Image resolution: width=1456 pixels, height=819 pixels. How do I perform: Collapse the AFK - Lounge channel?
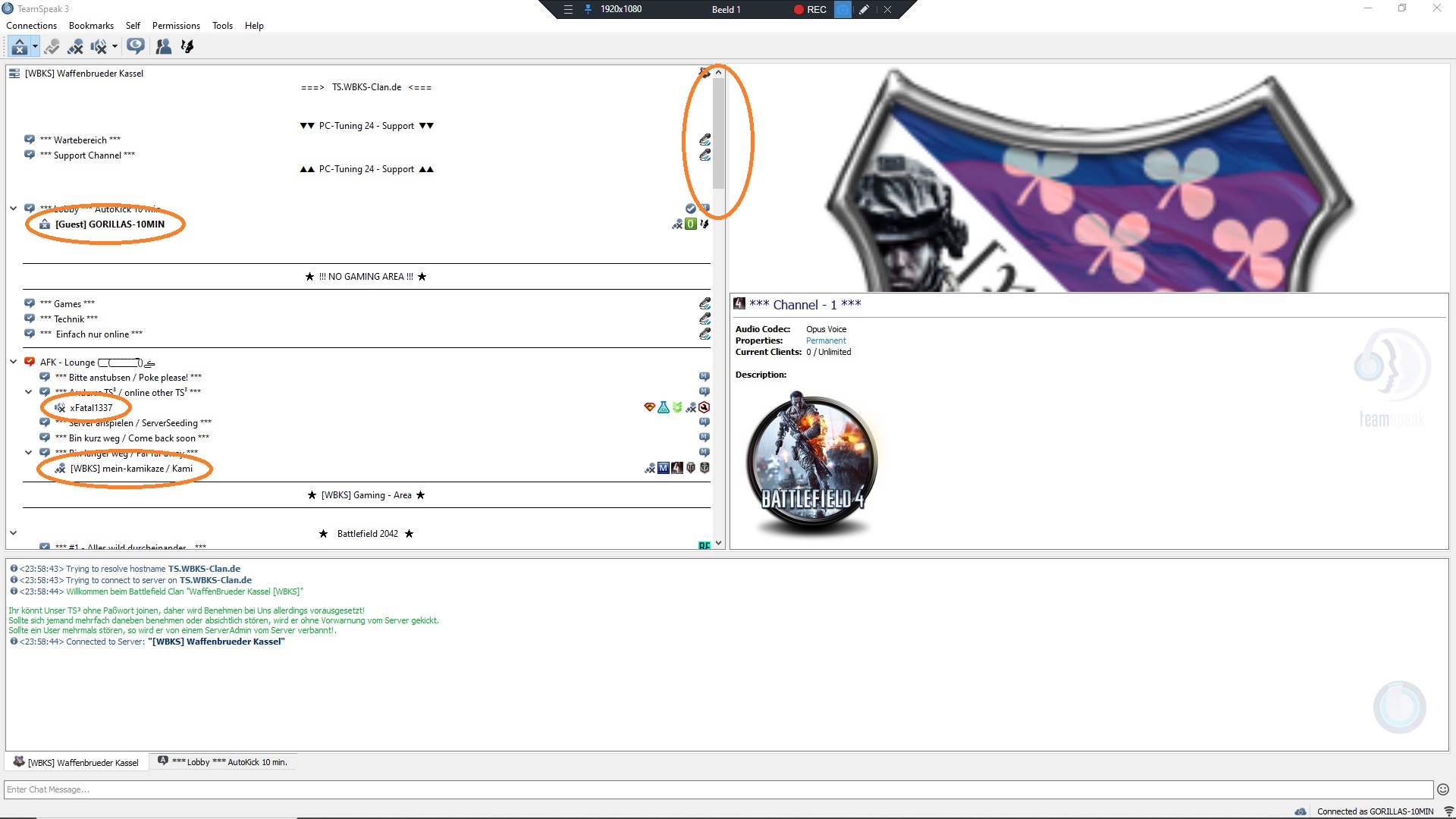[13, 362]
